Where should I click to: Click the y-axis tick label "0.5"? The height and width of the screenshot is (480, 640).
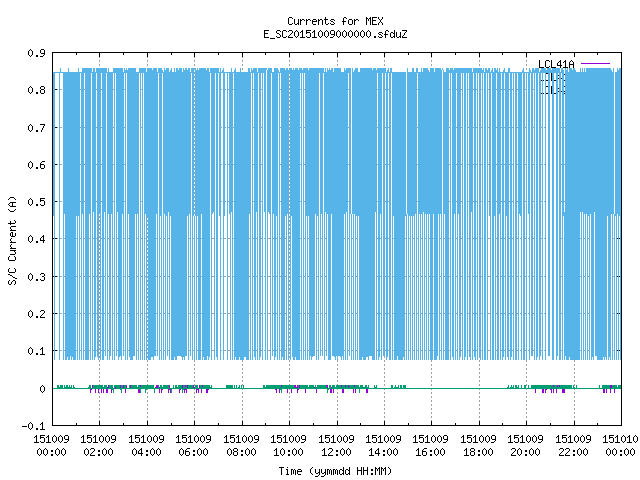click(x=36, y=202)
